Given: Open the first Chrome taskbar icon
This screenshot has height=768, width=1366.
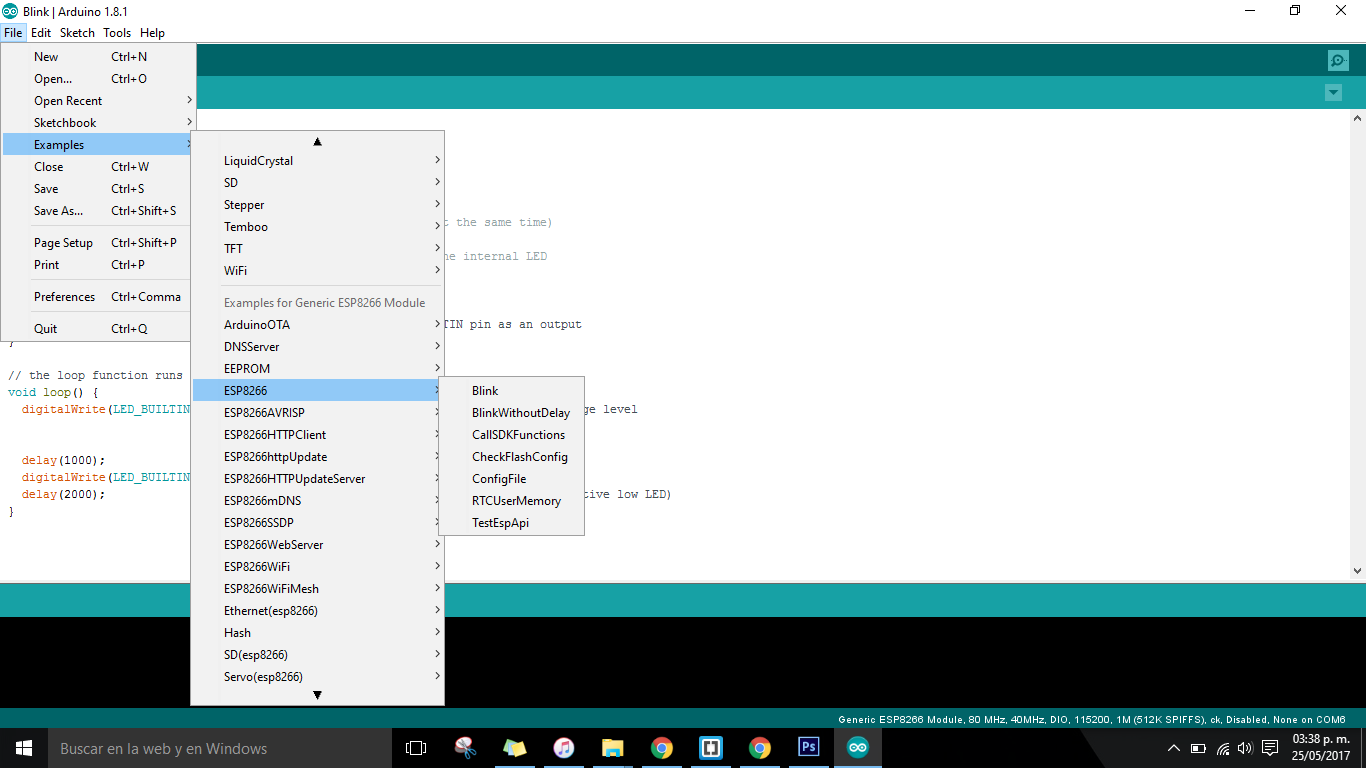Looking at the screenshot, I should pos(662,747).
